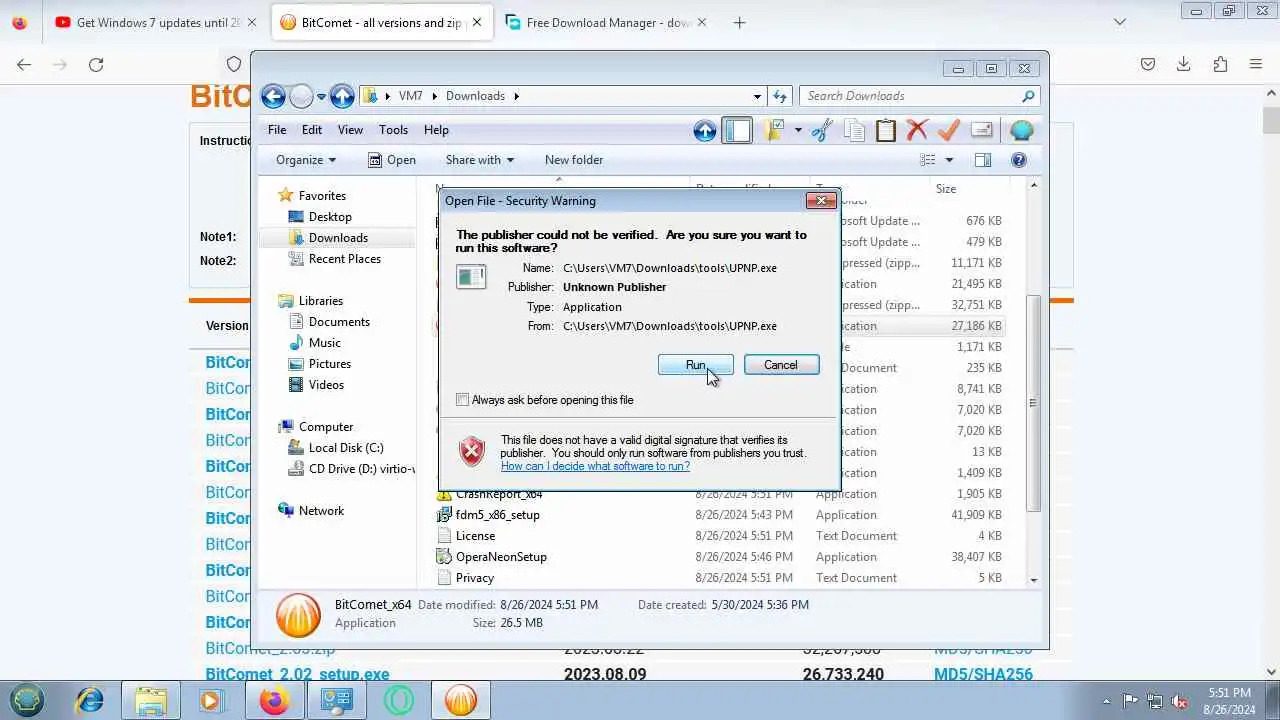Viewport: 1280px width, 720px height.
Task: Toggle the navigation pane layout icon
Action: (737, 131)
